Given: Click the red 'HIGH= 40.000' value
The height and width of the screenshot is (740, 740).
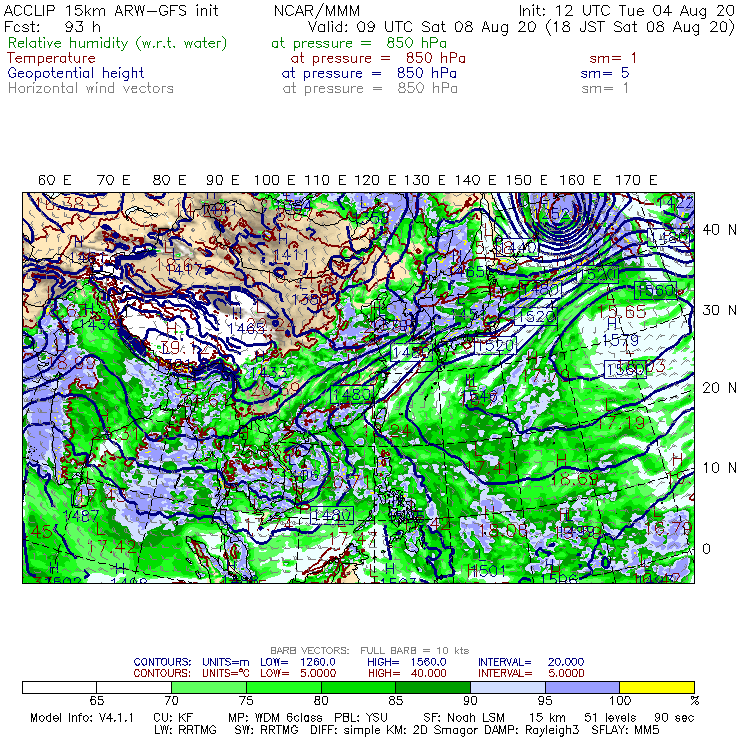Looking at the screenshot, I should 407,673.
